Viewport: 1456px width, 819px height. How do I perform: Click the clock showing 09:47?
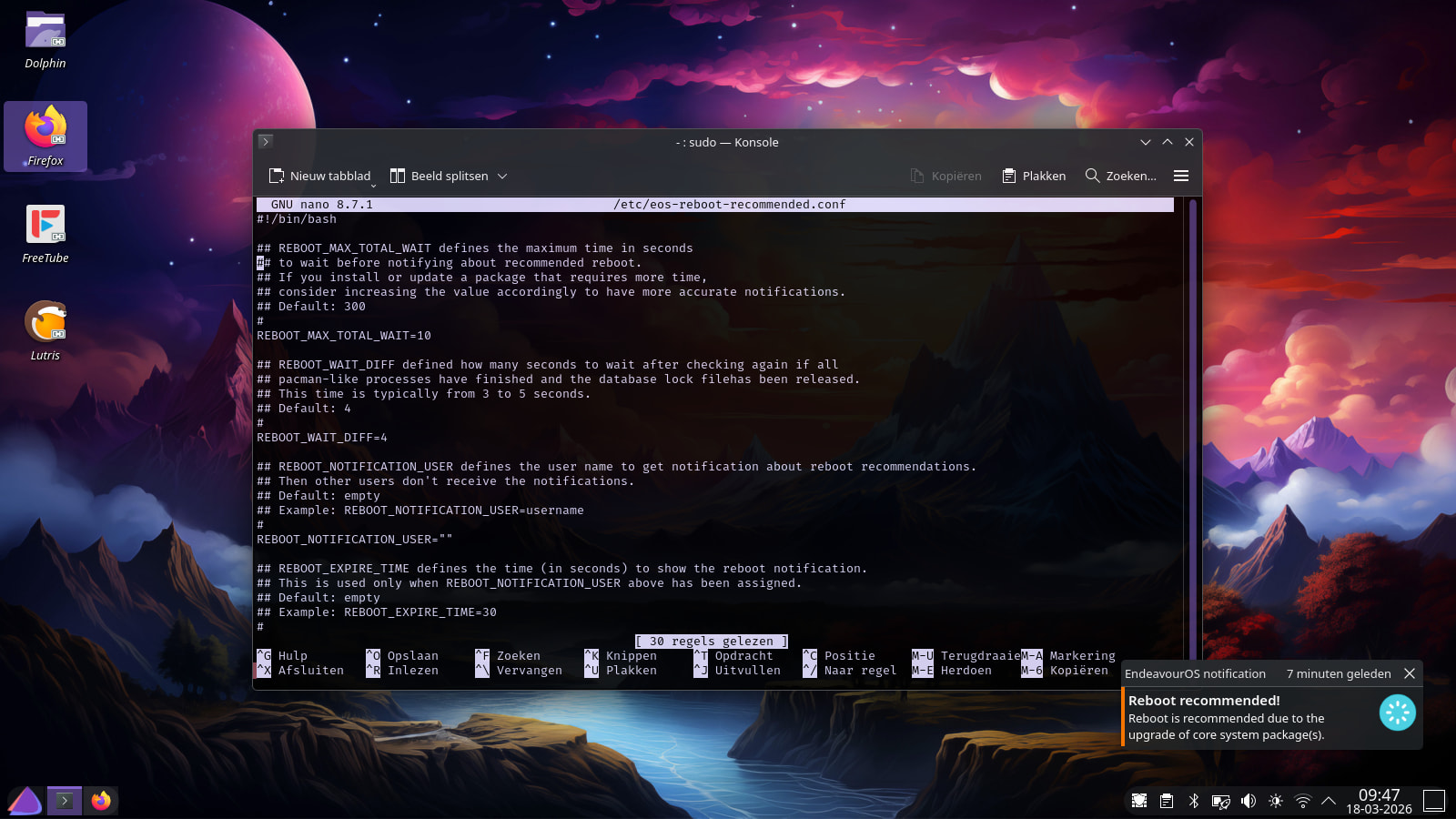(1379, 801)
